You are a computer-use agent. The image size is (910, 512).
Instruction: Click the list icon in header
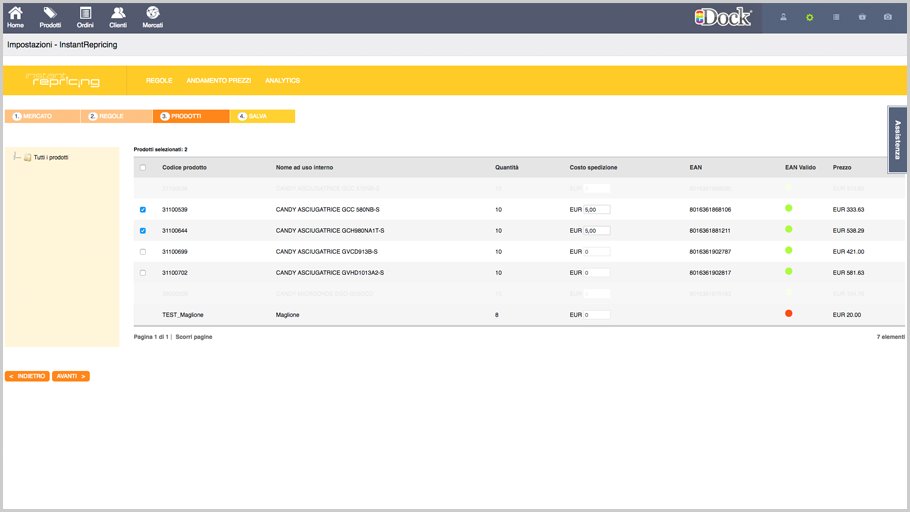coord(836,17)
